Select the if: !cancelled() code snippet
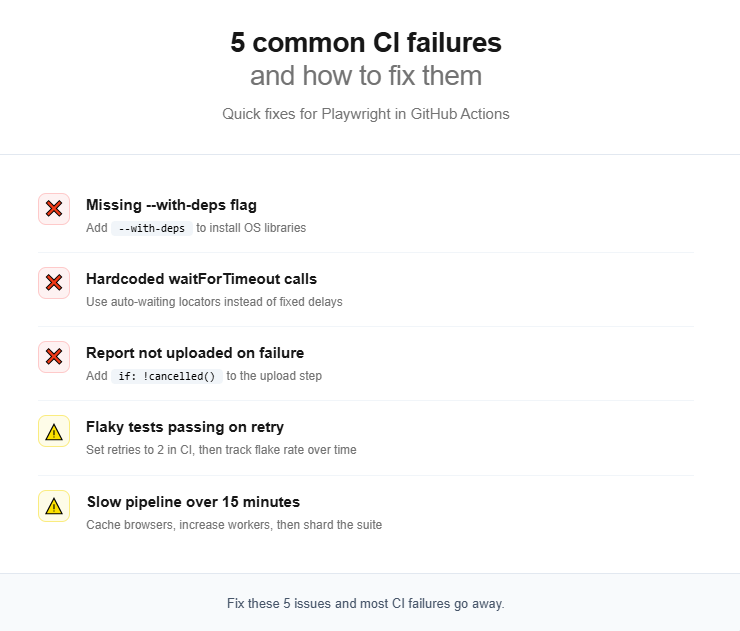Screen dimensions: 740x631 [x=167, y=377]
